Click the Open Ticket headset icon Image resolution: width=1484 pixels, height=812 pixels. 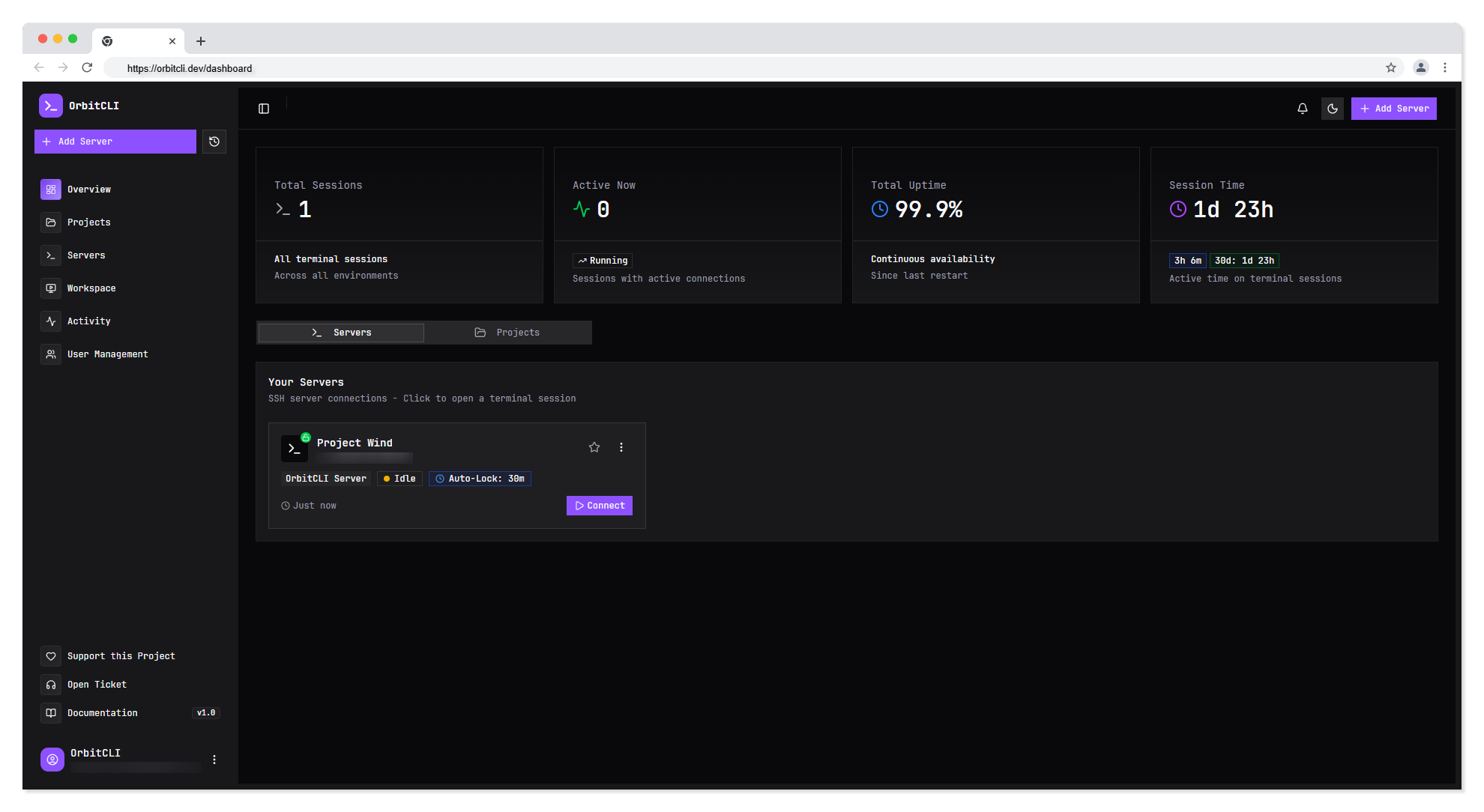click(x=51, y=684)
